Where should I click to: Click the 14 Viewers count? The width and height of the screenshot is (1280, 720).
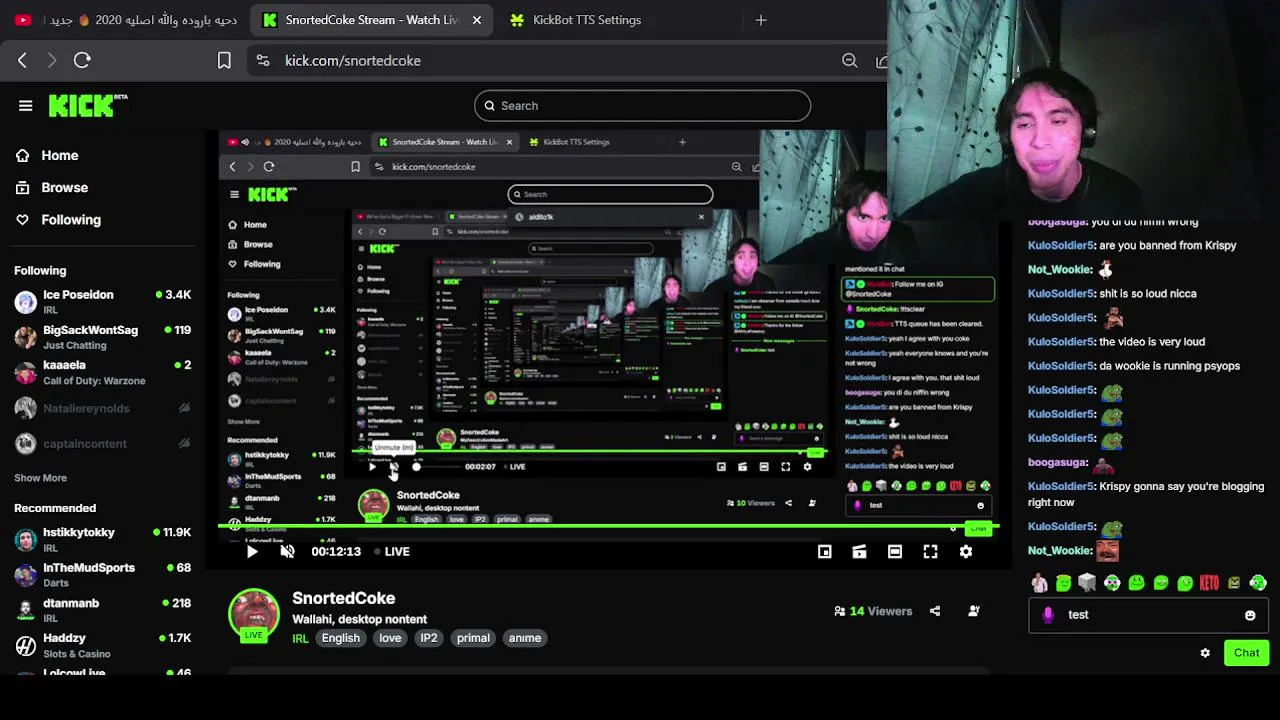(873, 611)
